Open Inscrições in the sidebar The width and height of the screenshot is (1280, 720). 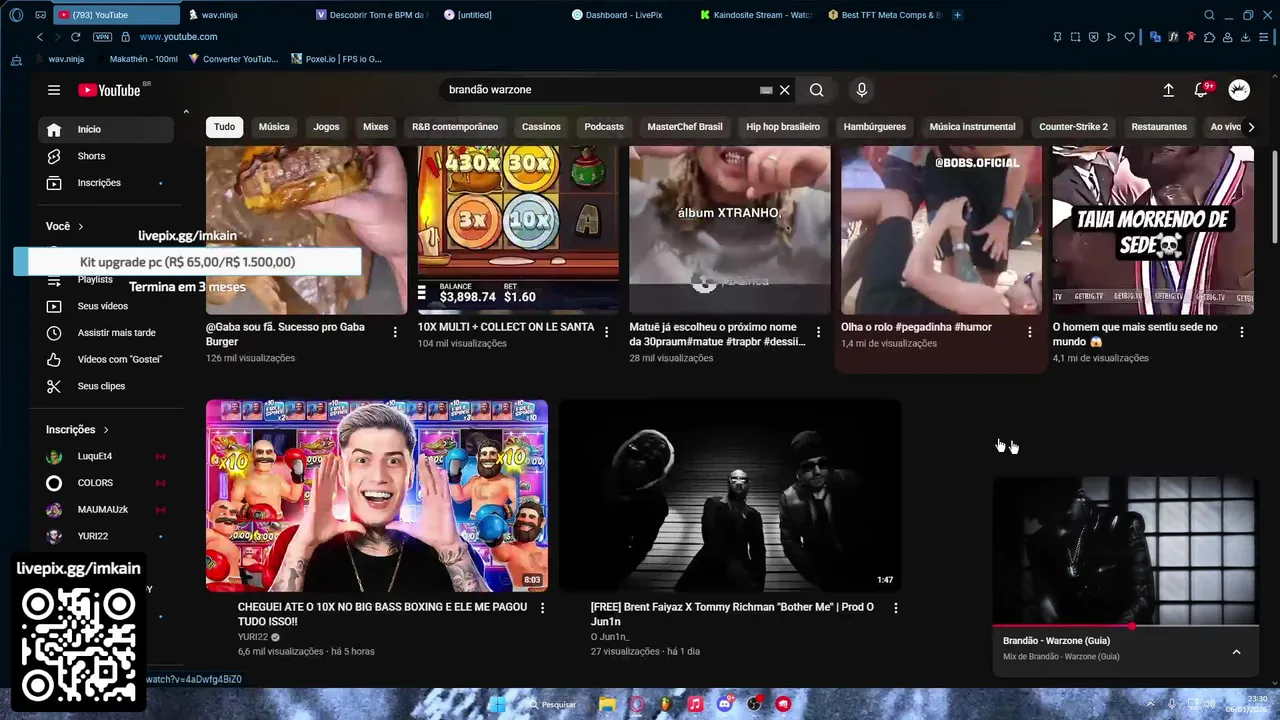(x=106, y=183)
